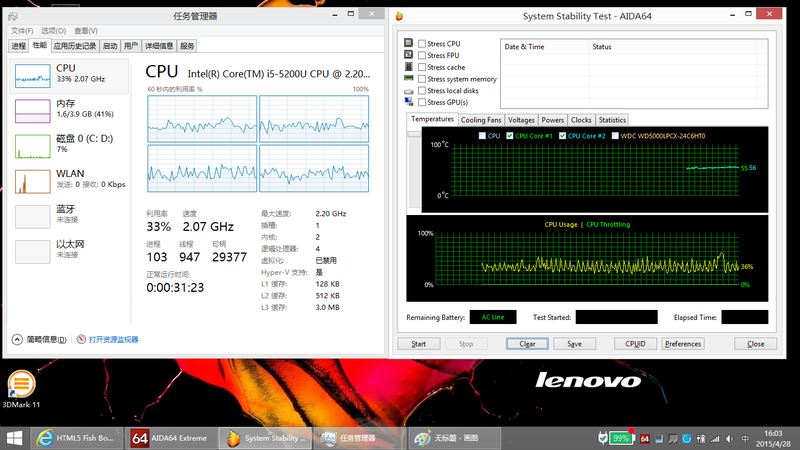Open the Ethernet (以太网) performance entry
Viewport: 800px width, 450px height.
tap(69, 252)
